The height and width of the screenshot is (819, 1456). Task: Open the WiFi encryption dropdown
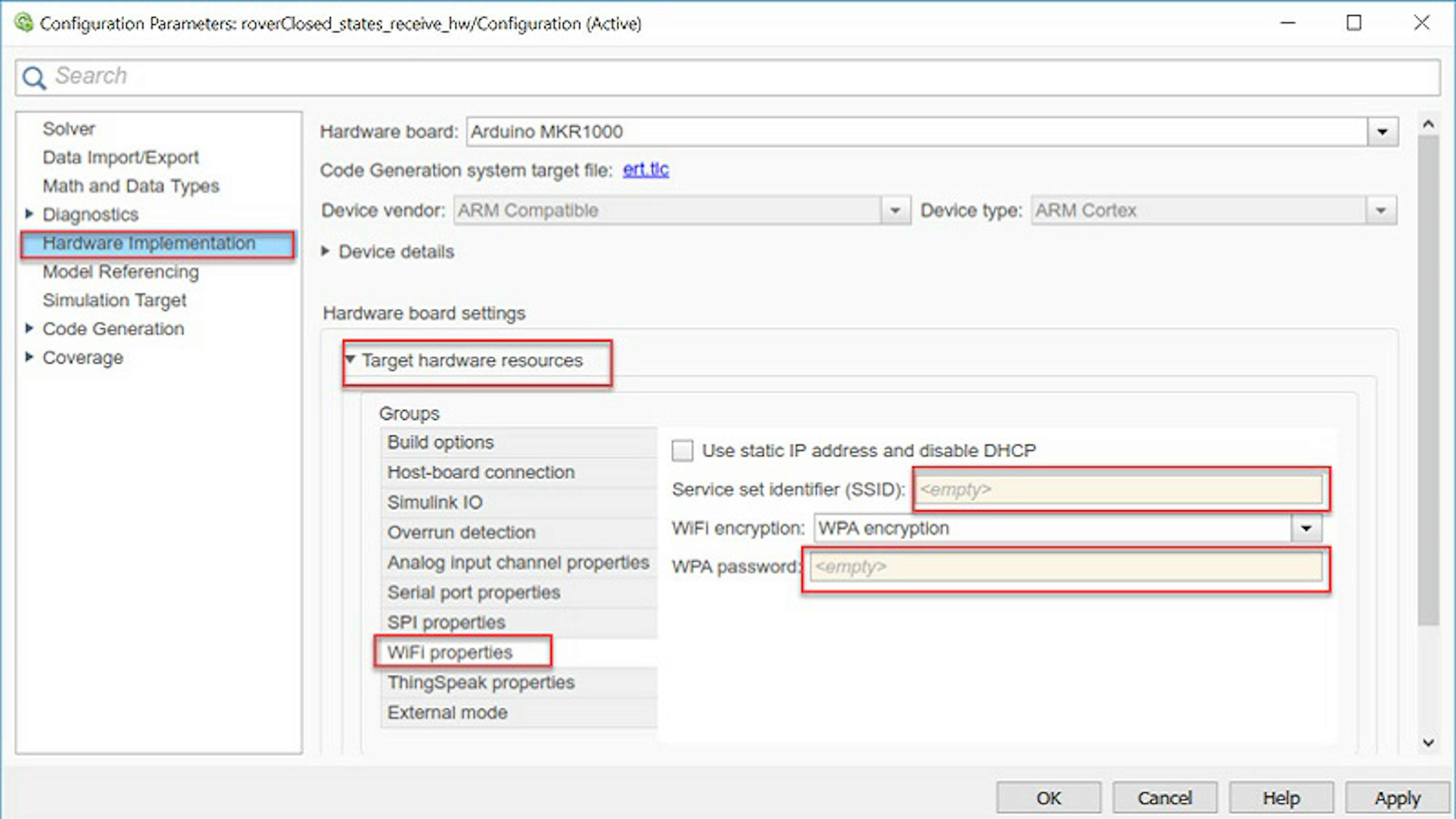1306,529
